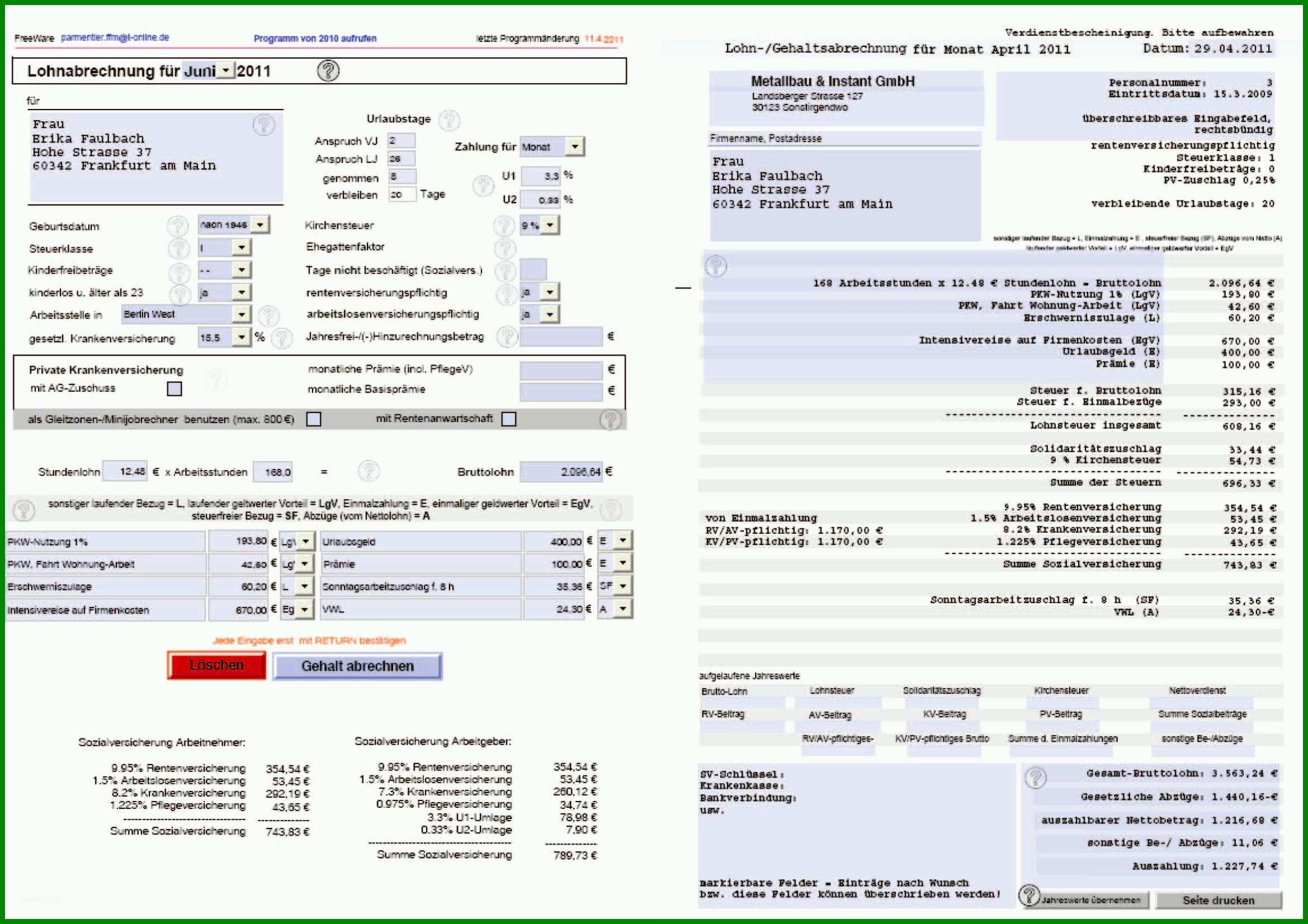Open help icon at top of payslip table
Viewport: 1308px width, 924px height.
716,266
